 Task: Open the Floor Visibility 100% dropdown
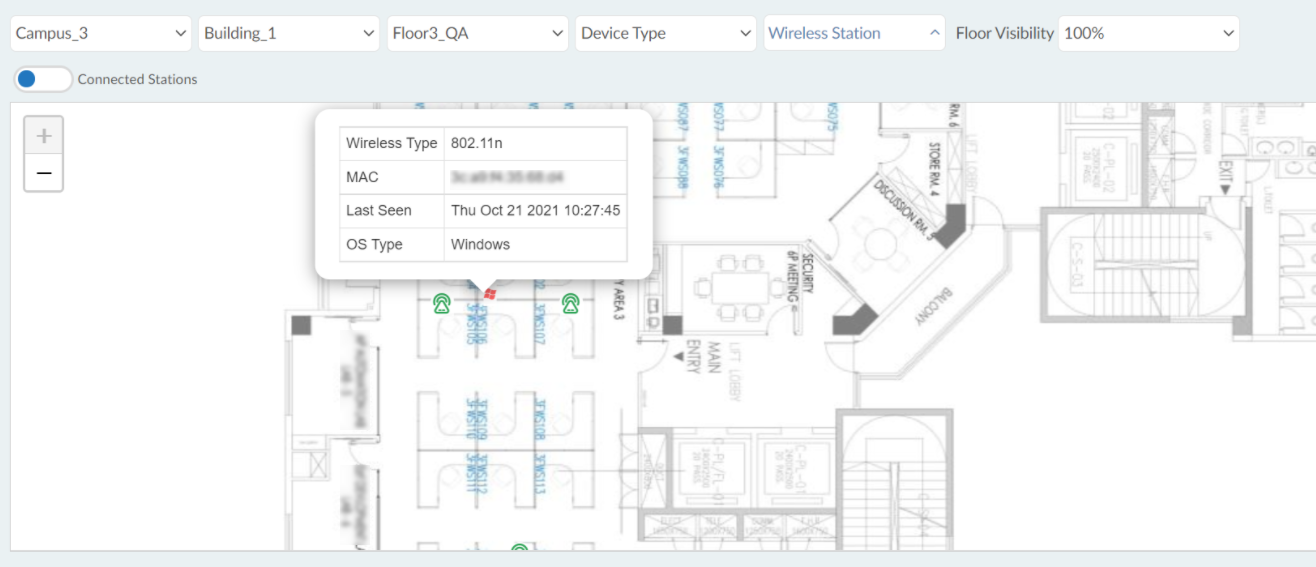pos(1149,33)
